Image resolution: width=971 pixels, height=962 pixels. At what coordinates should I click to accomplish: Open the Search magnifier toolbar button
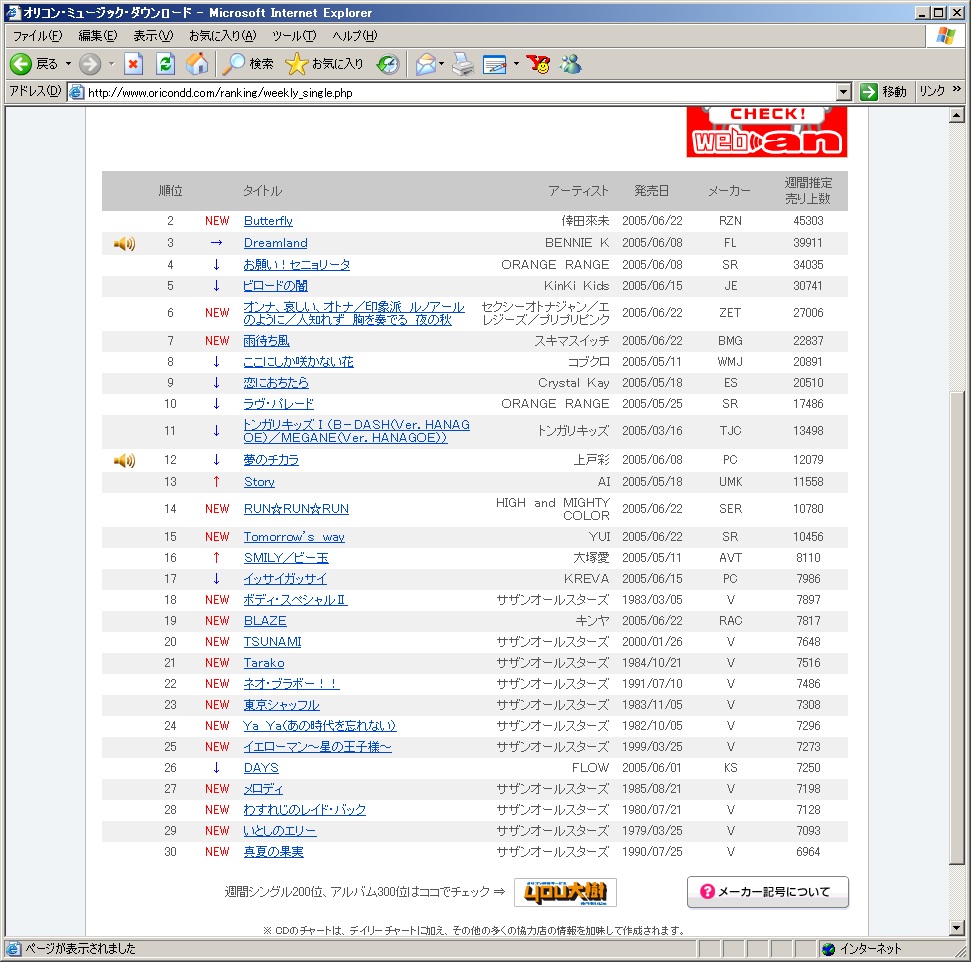[x=248, y=64]
